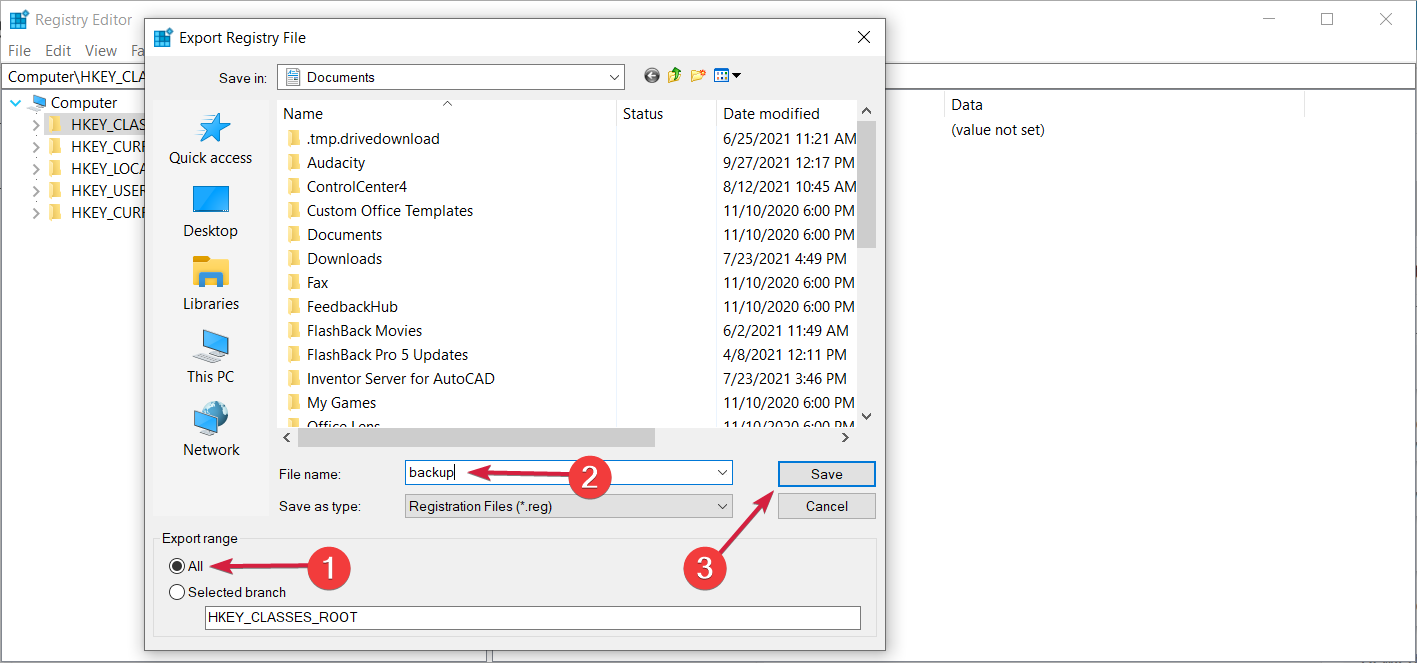Click scroll down arrow of file list
Image resolution: width=1417 pixels, height=663 pixels.
point(867,416)
